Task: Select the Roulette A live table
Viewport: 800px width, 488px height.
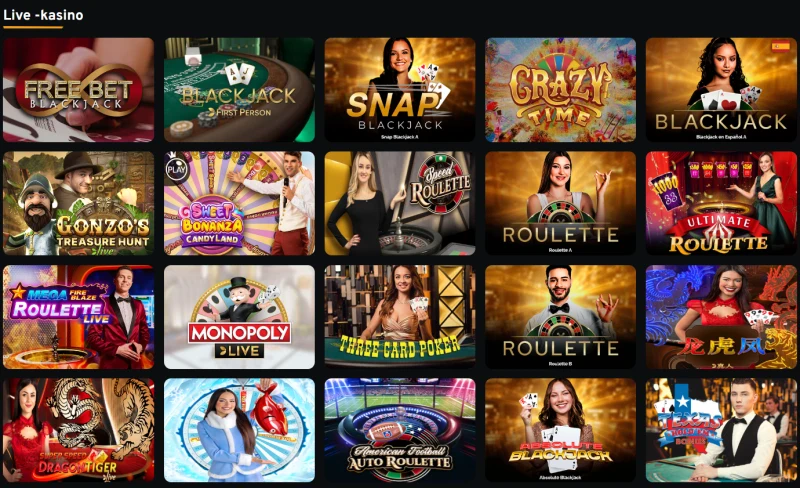Action: (x=561, y=203)
